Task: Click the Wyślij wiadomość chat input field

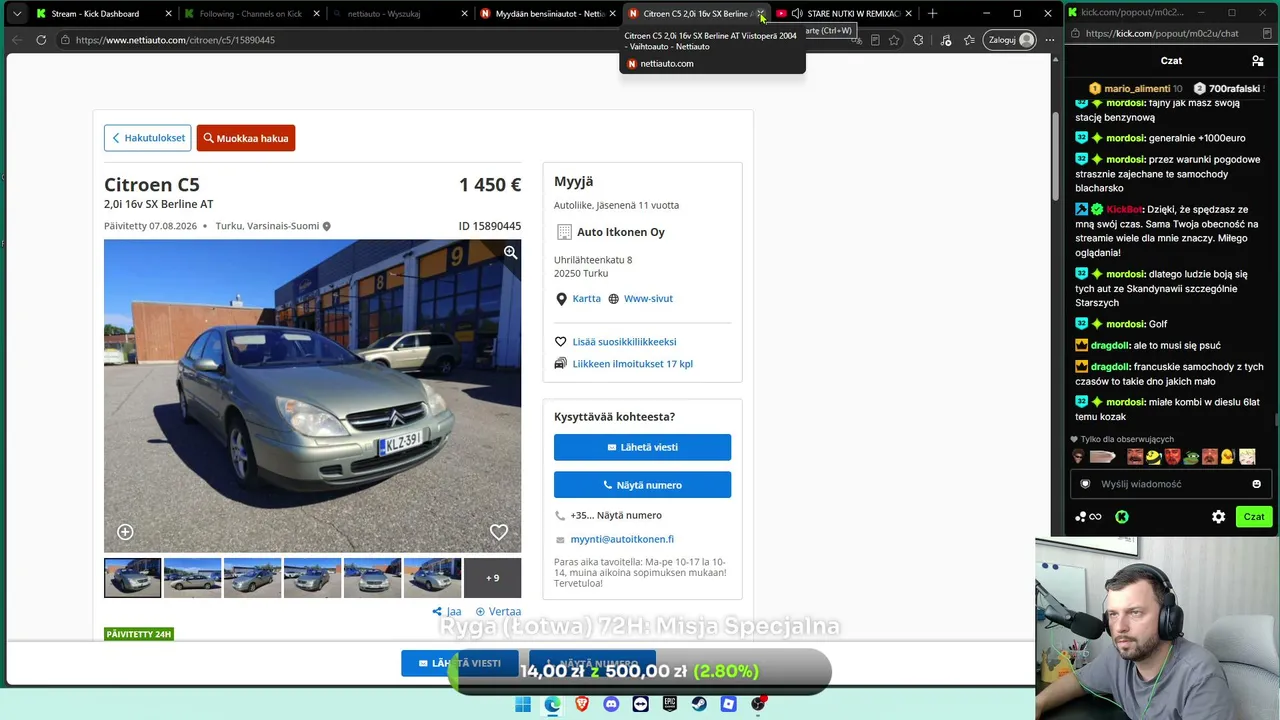Action: tap(1171, 484)
